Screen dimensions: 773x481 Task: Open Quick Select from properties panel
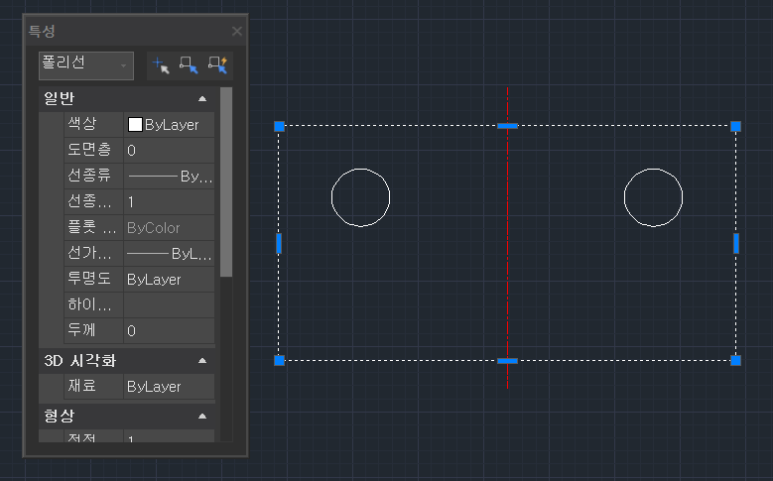(x=217, y=65)
